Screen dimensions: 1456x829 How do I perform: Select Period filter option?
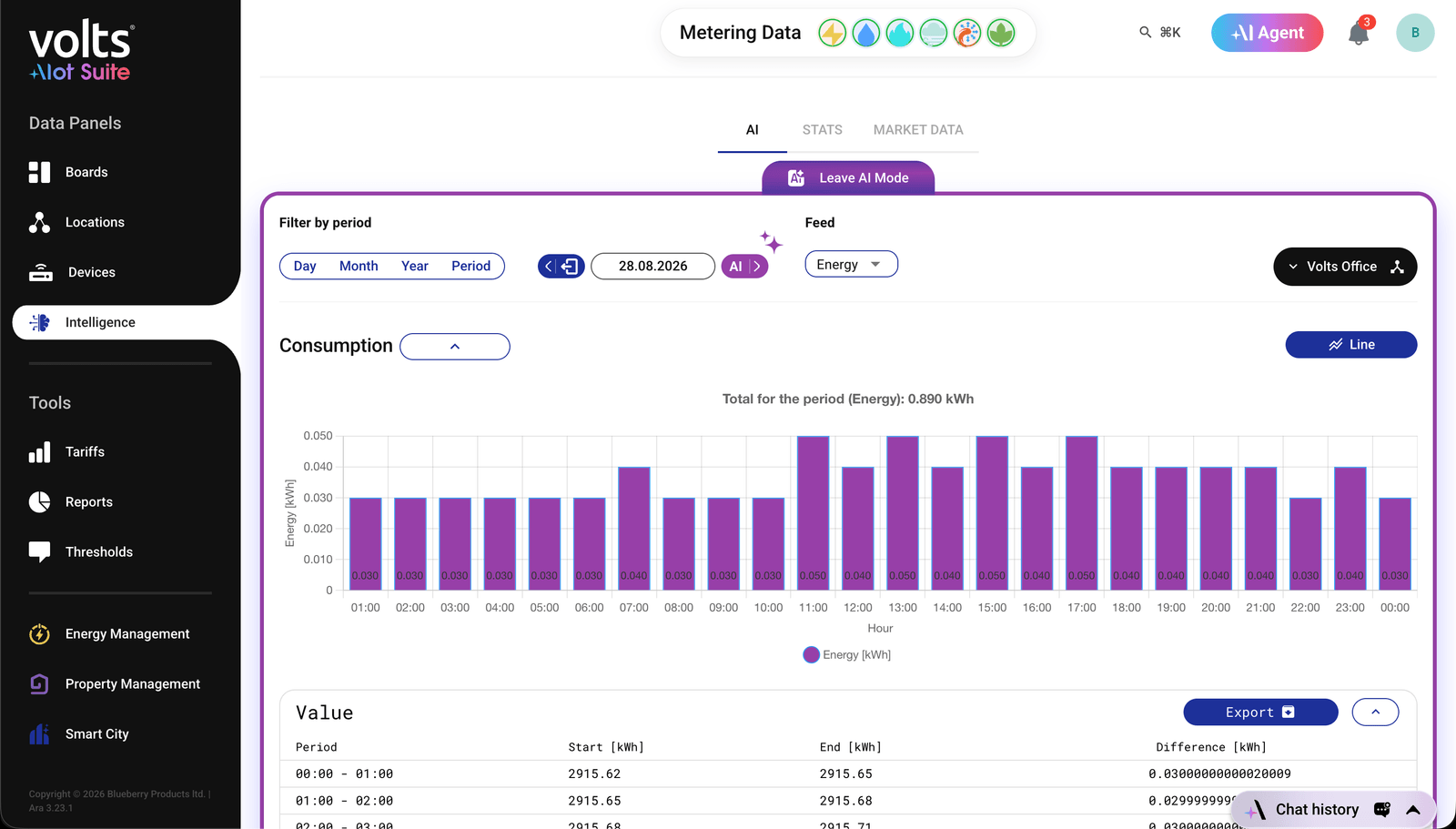click(x=470, y=266)
